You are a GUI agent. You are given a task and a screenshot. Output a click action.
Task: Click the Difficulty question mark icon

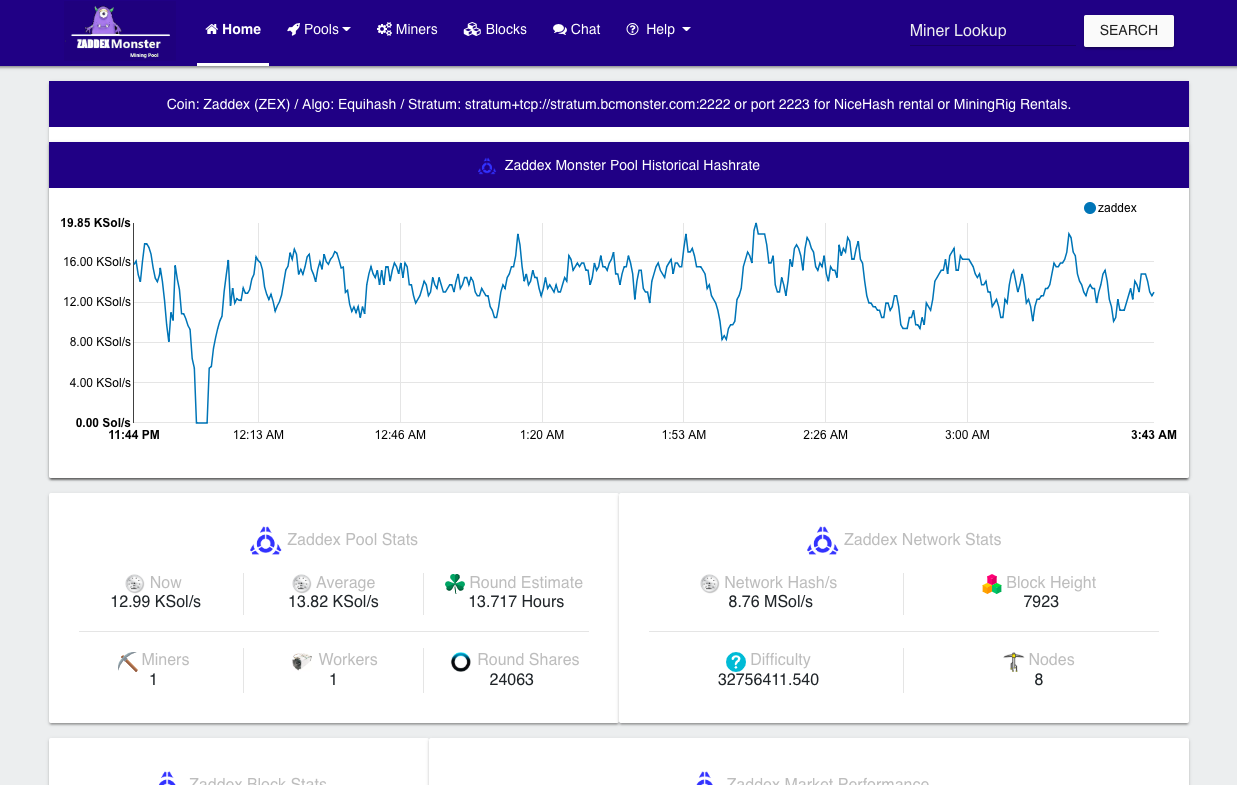[x=735, y=661]
